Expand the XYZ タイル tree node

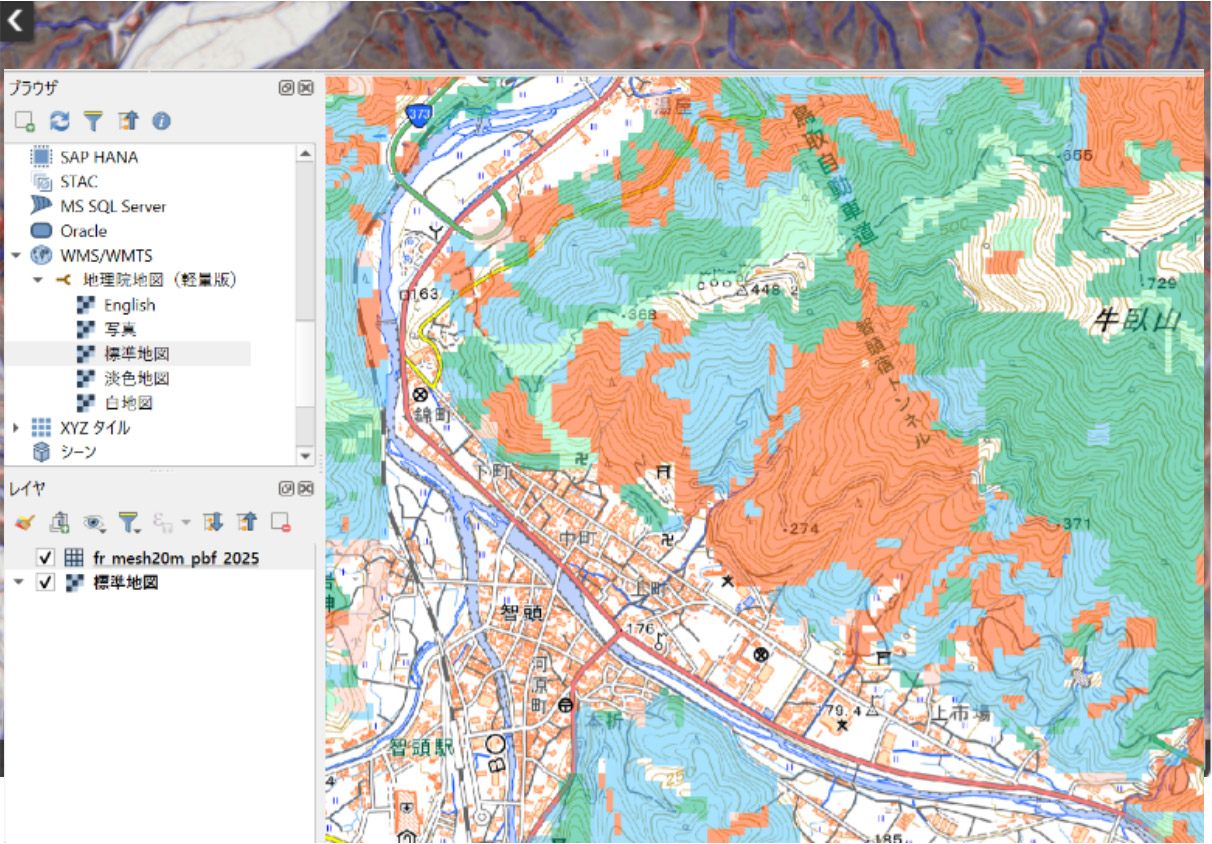pos(16,427)
